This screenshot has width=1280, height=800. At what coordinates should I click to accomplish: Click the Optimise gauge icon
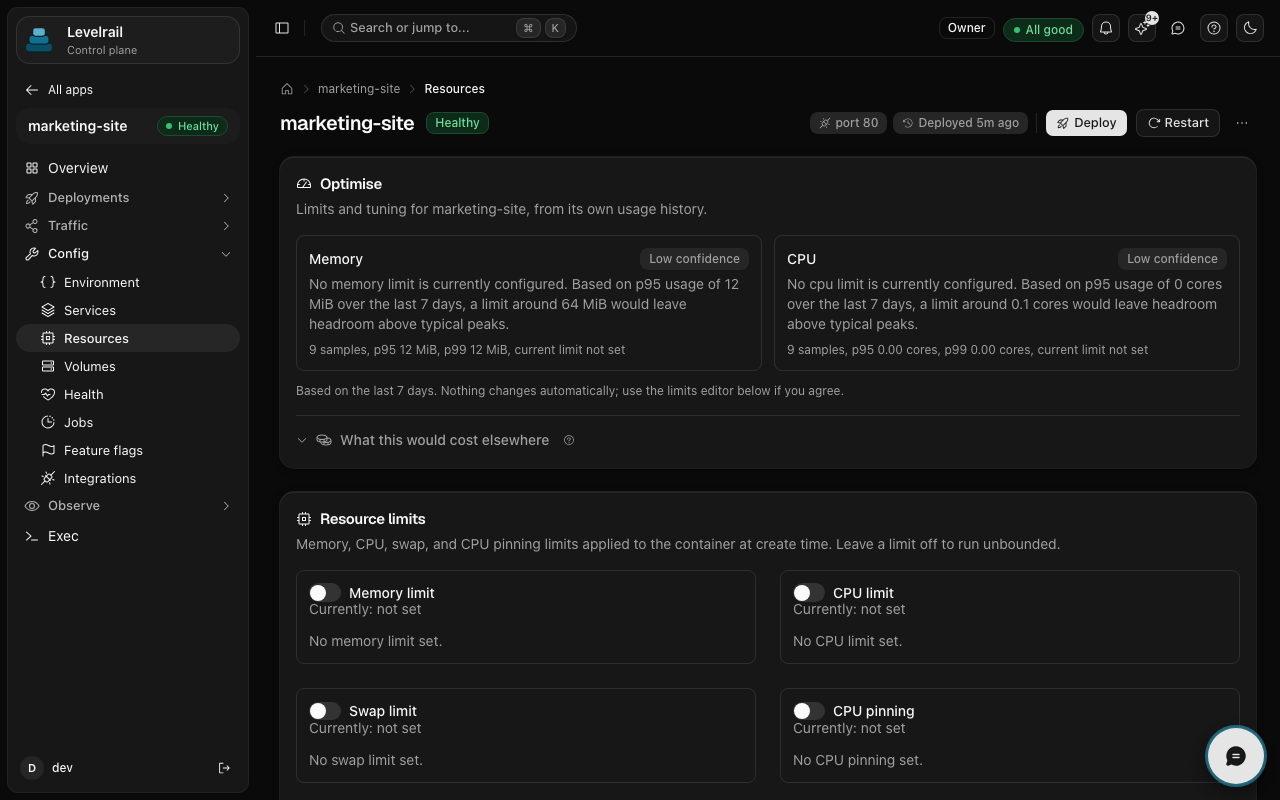pos(304,184)
